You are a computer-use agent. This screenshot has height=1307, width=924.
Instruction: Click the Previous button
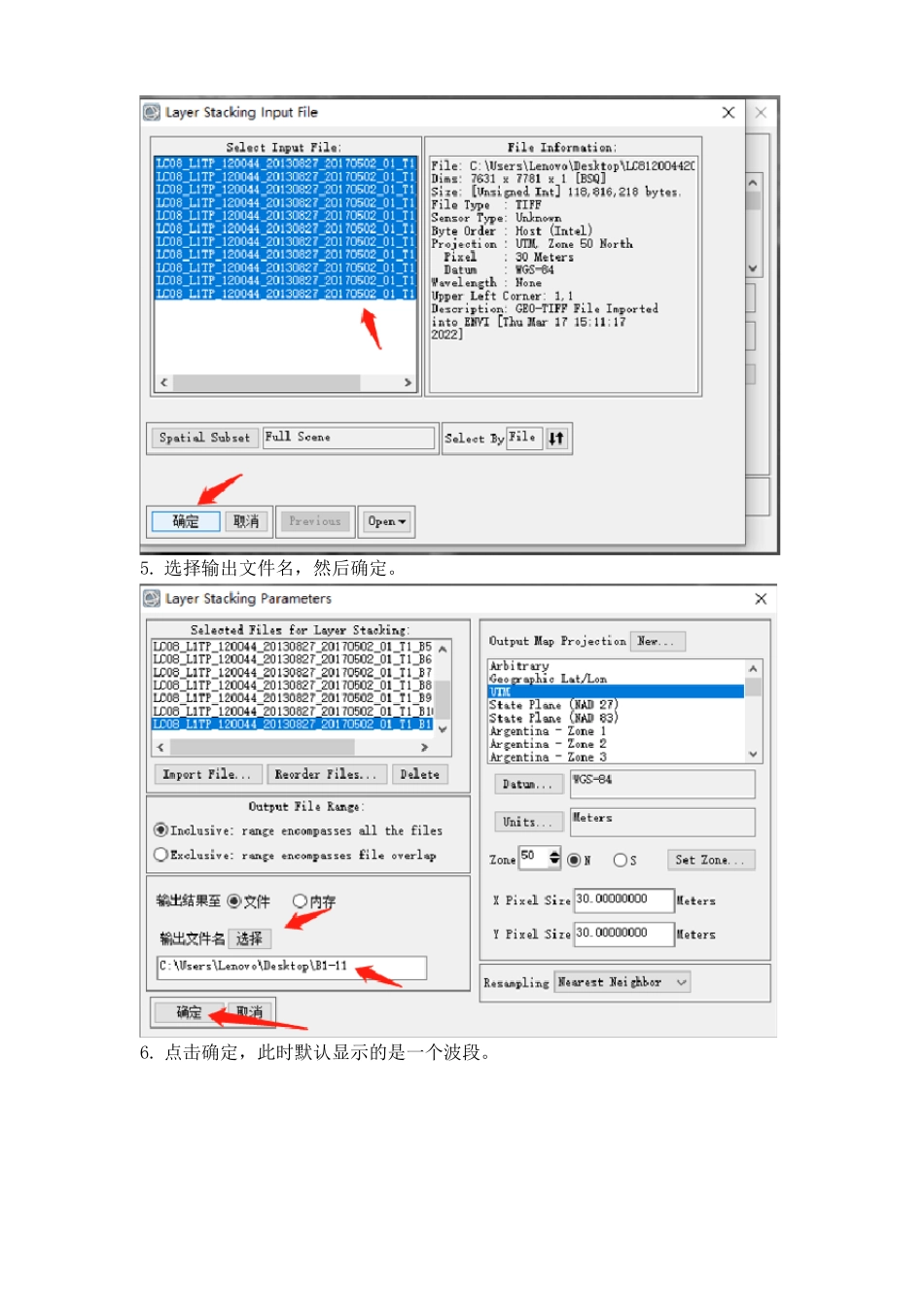click(x=315, y=521)
